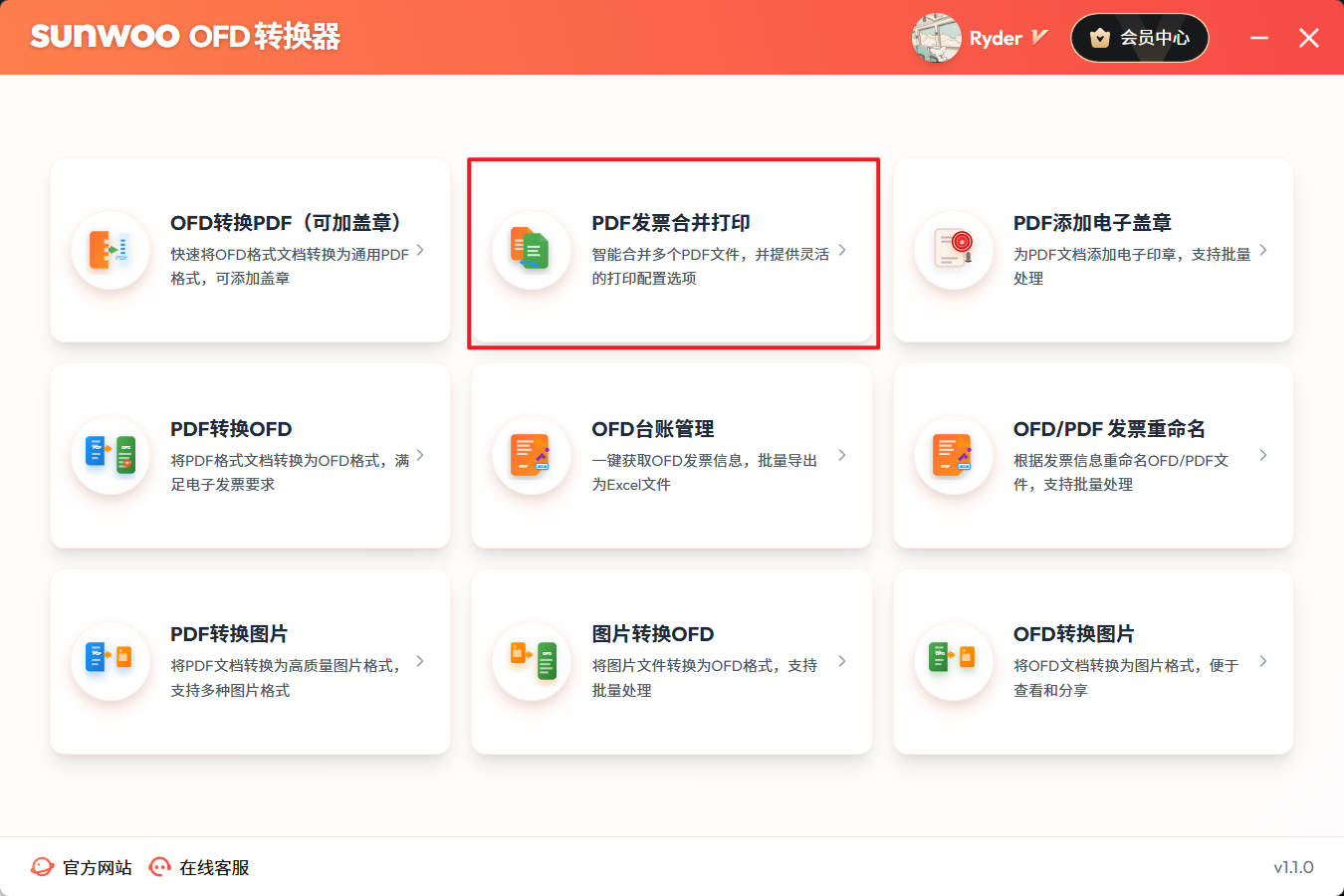Click the PDF添加电子盖章 stamp icon
The image size is (1344, 896).
pos(954,250)
